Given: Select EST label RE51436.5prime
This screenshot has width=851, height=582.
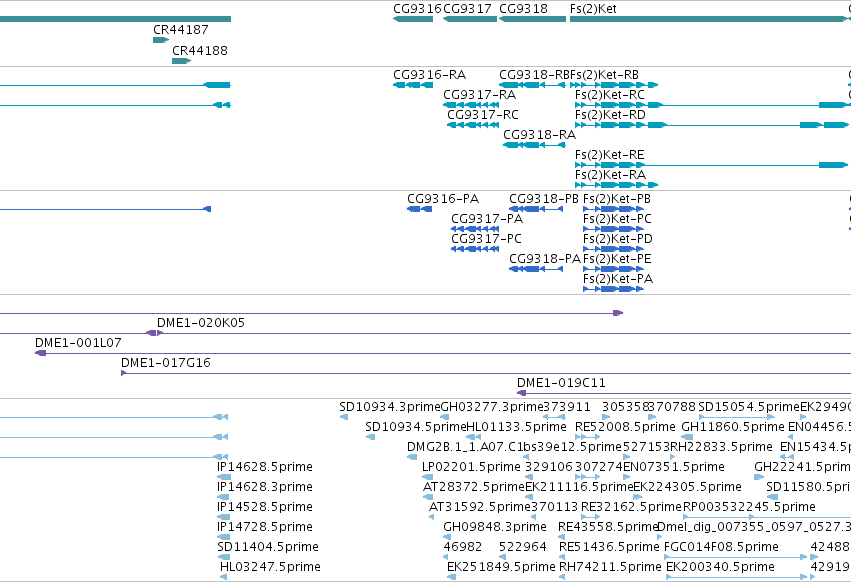Looking at the screenshot, I should coord(609,547).
